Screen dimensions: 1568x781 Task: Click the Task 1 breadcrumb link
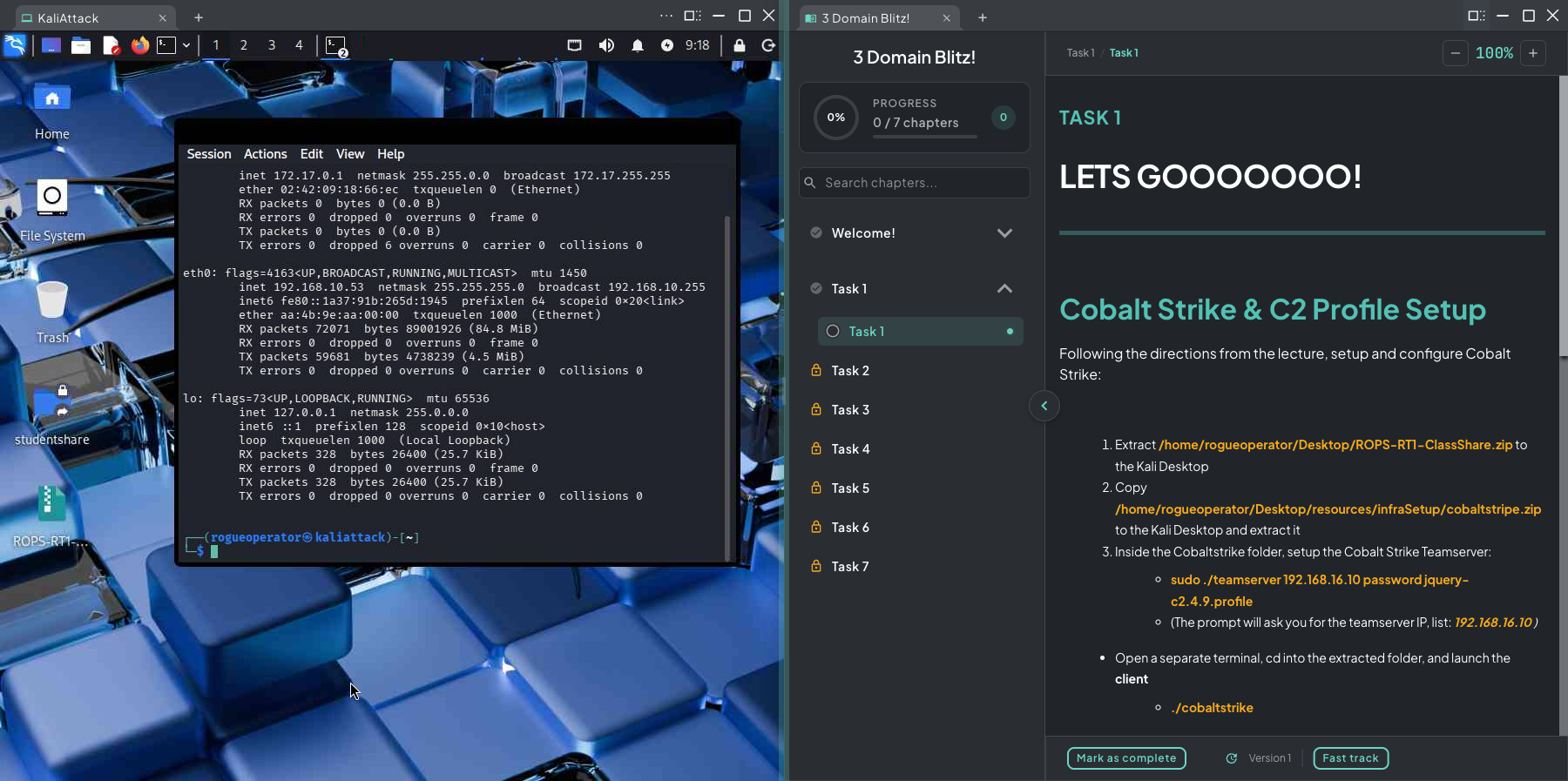(1080, 53)
